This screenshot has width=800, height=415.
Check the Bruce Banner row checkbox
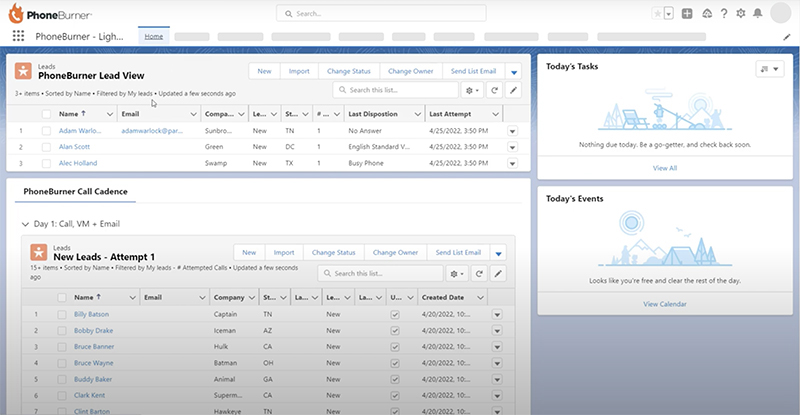pyautogui.click(x=62, y=347)
